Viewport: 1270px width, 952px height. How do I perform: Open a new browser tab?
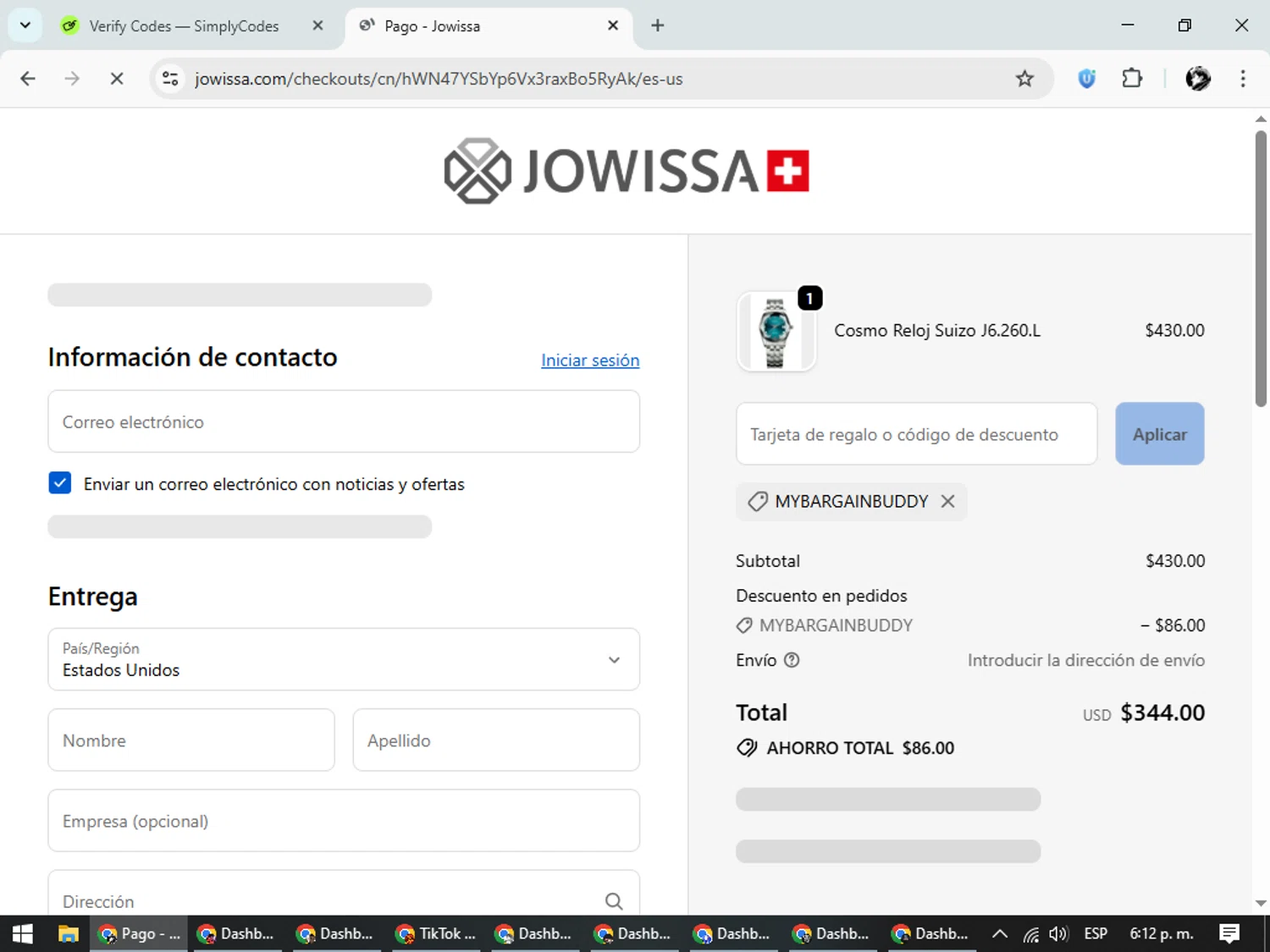tap(658, 25)
